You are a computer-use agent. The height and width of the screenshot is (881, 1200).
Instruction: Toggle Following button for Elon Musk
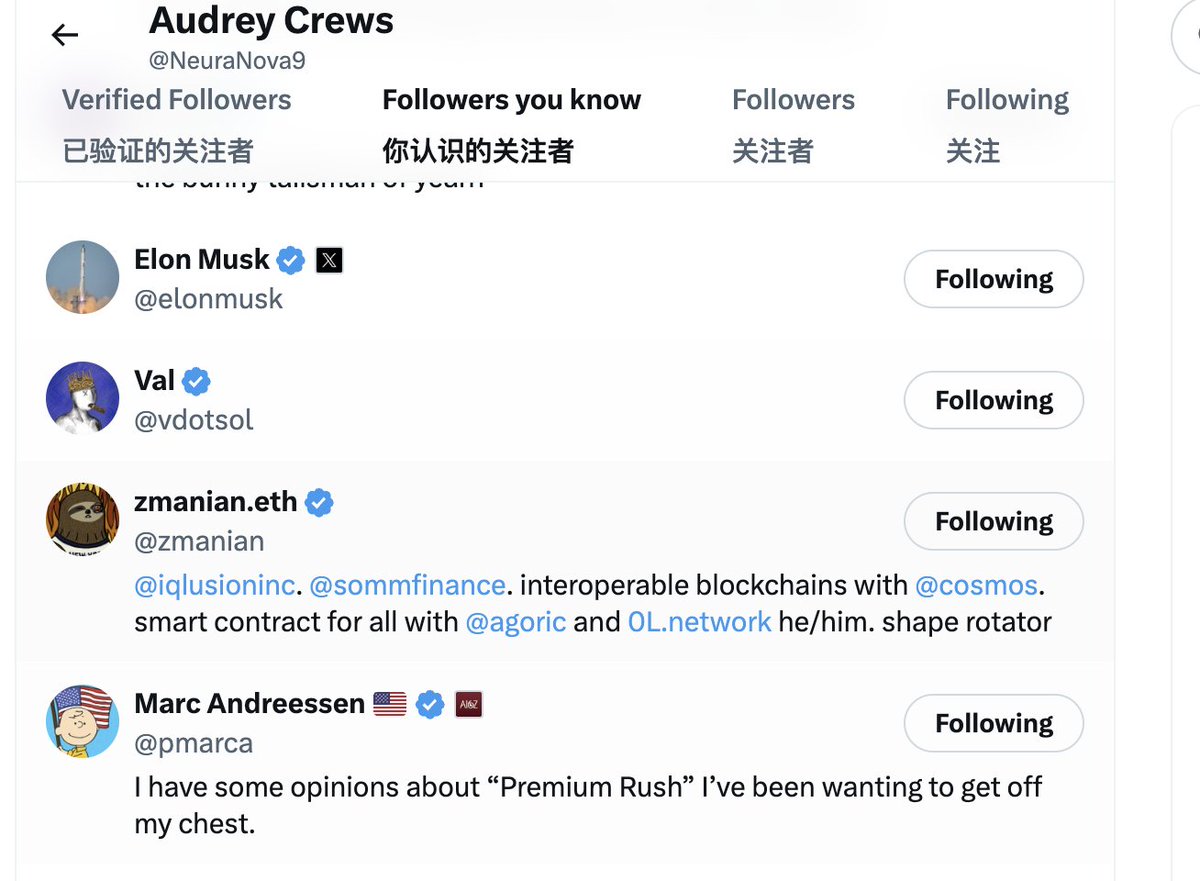(x=994, y=279)
